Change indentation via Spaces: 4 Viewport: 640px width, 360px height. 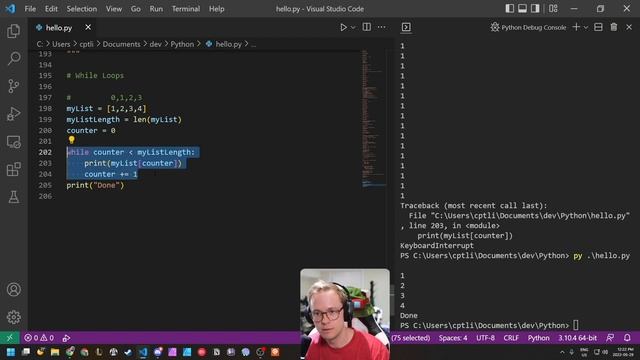tap(453, 338)
